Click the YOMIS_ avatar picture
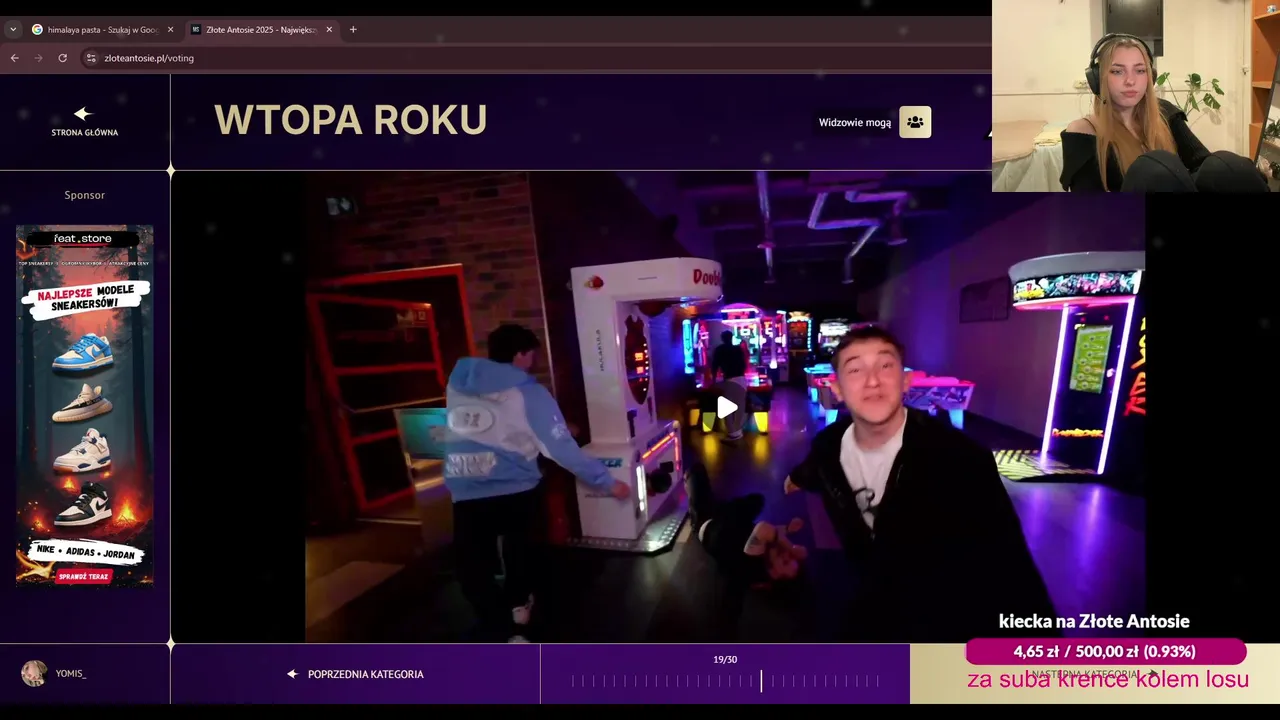This screenshot has height=720, width=1280. click(34, 673)
